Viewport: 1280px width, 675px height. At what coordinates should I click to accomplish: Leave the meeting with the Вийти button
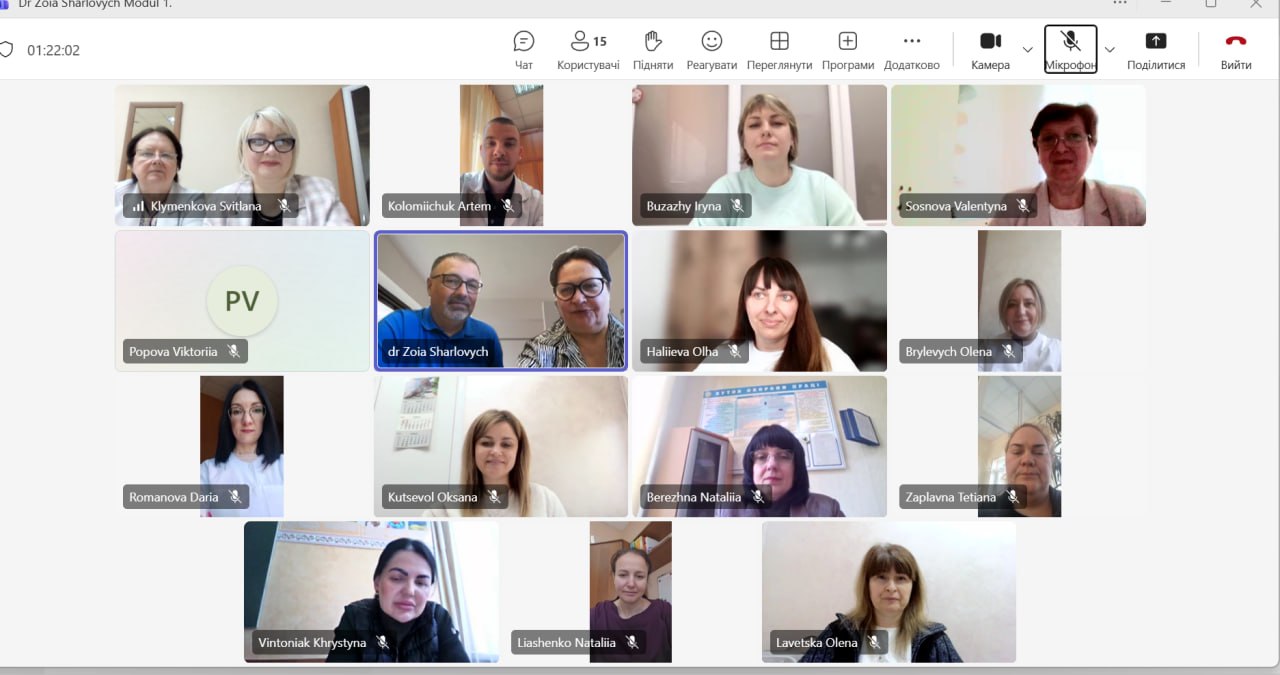[1236, 50]
